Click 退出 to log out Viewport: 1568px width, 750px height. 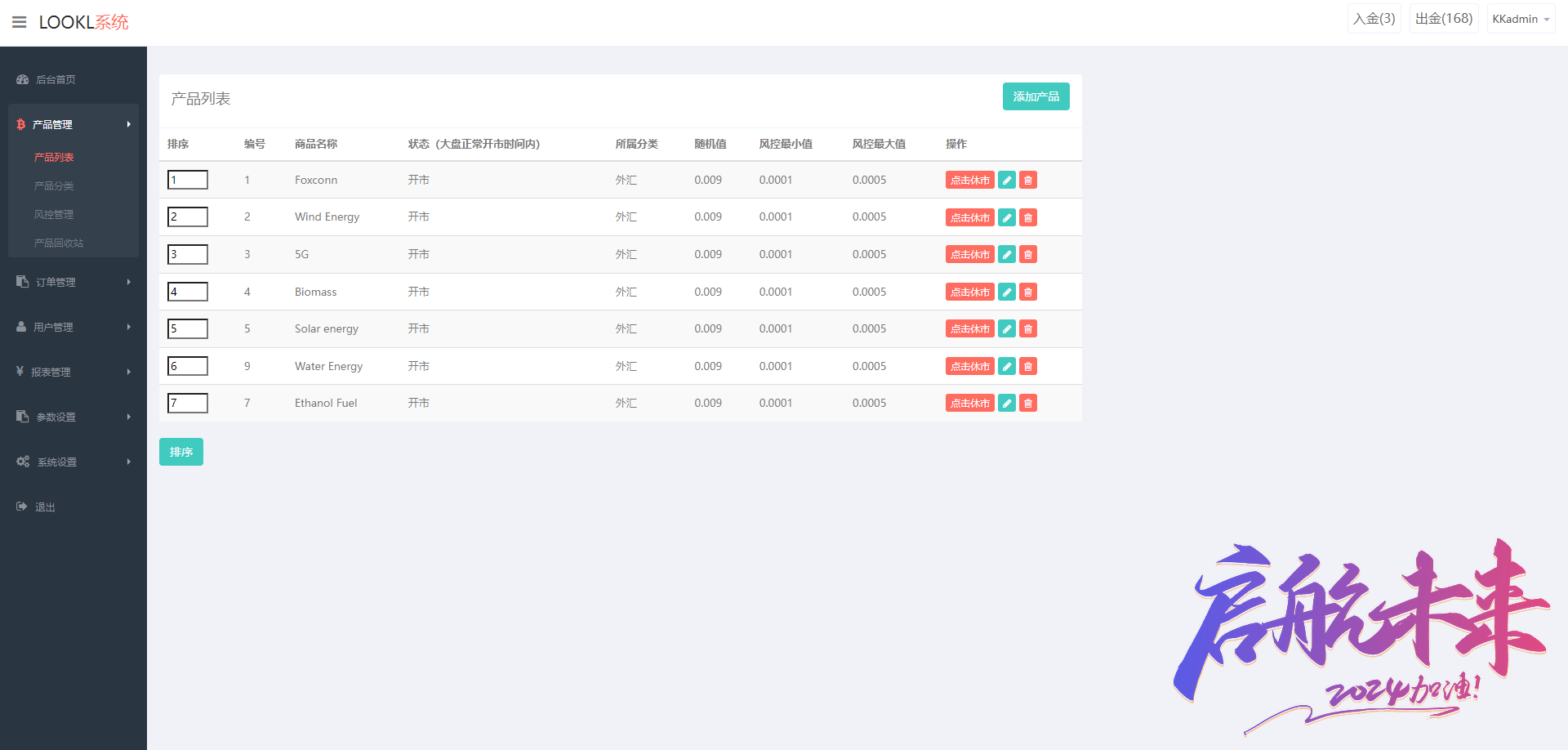(x=45, y=507)
